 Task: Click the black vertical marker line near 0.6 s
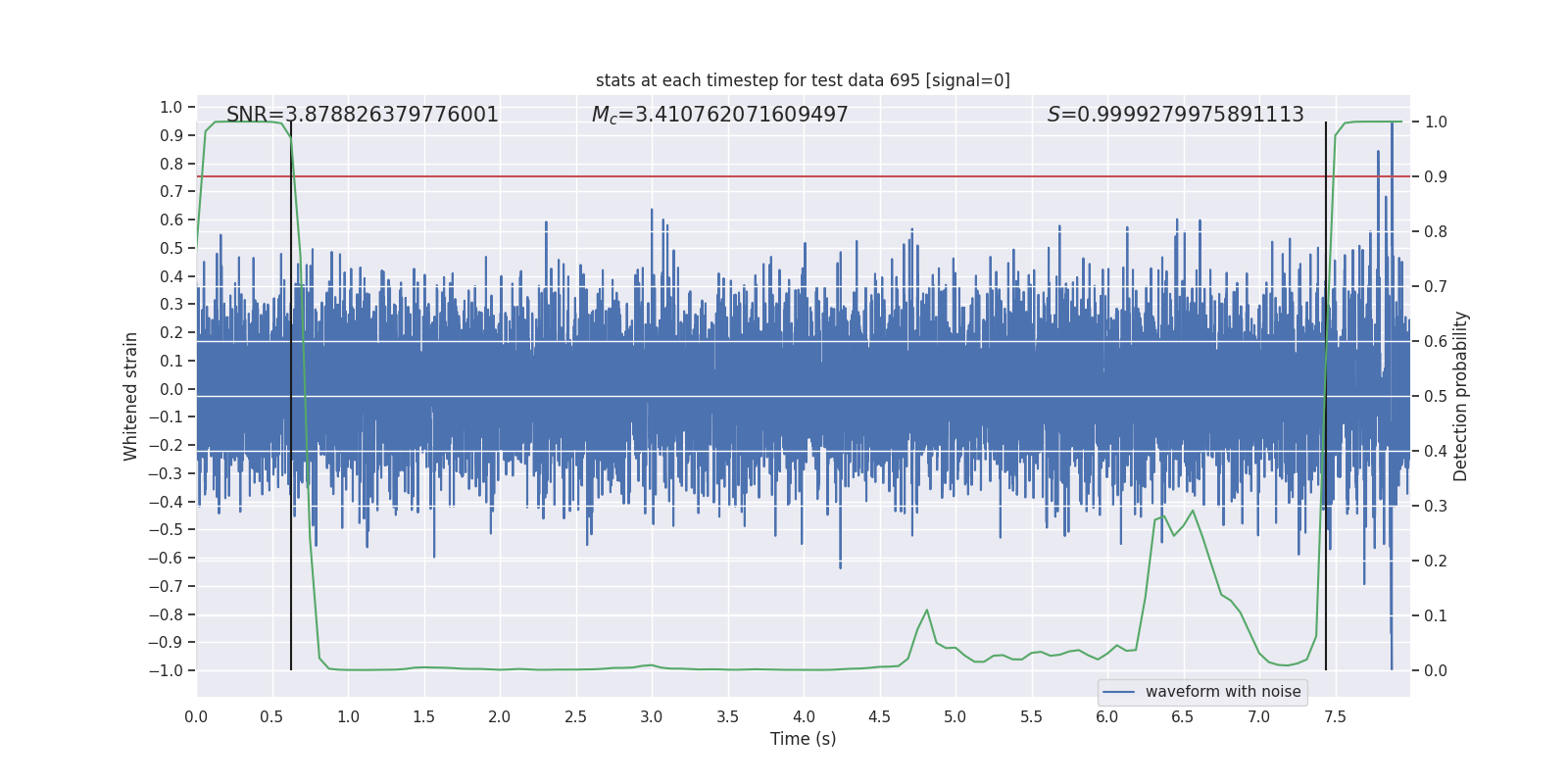291,396
